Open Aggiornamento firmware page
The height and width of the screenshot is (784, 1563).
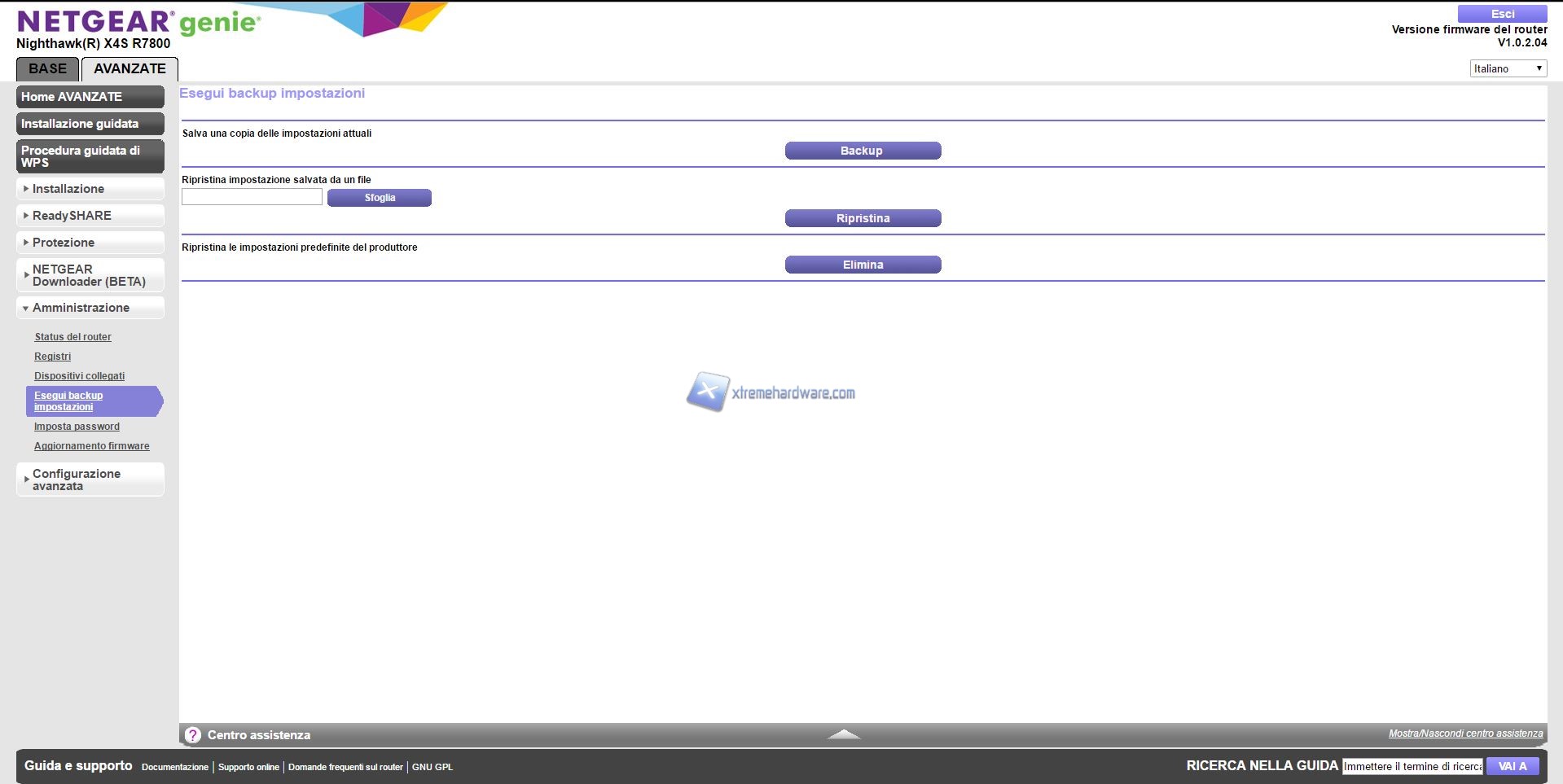[91, 446]
